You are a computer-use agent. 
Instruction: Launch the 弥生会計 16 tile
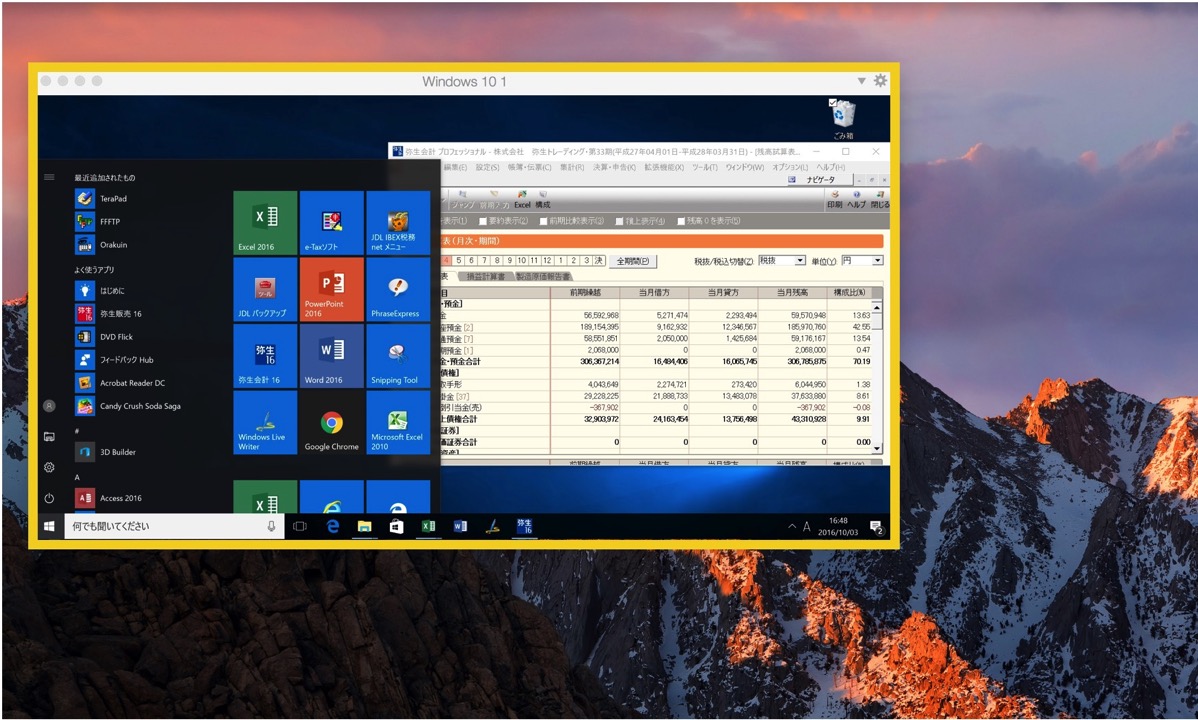point(265,355)
